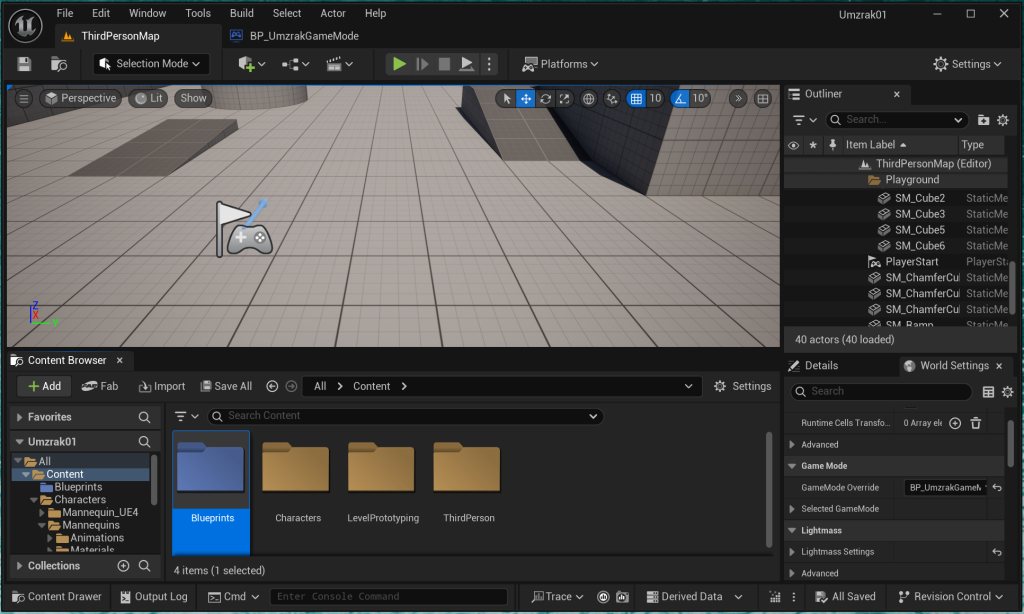Expand the Selected GameMode section
Screen dimensions: 1024x614
792,509
